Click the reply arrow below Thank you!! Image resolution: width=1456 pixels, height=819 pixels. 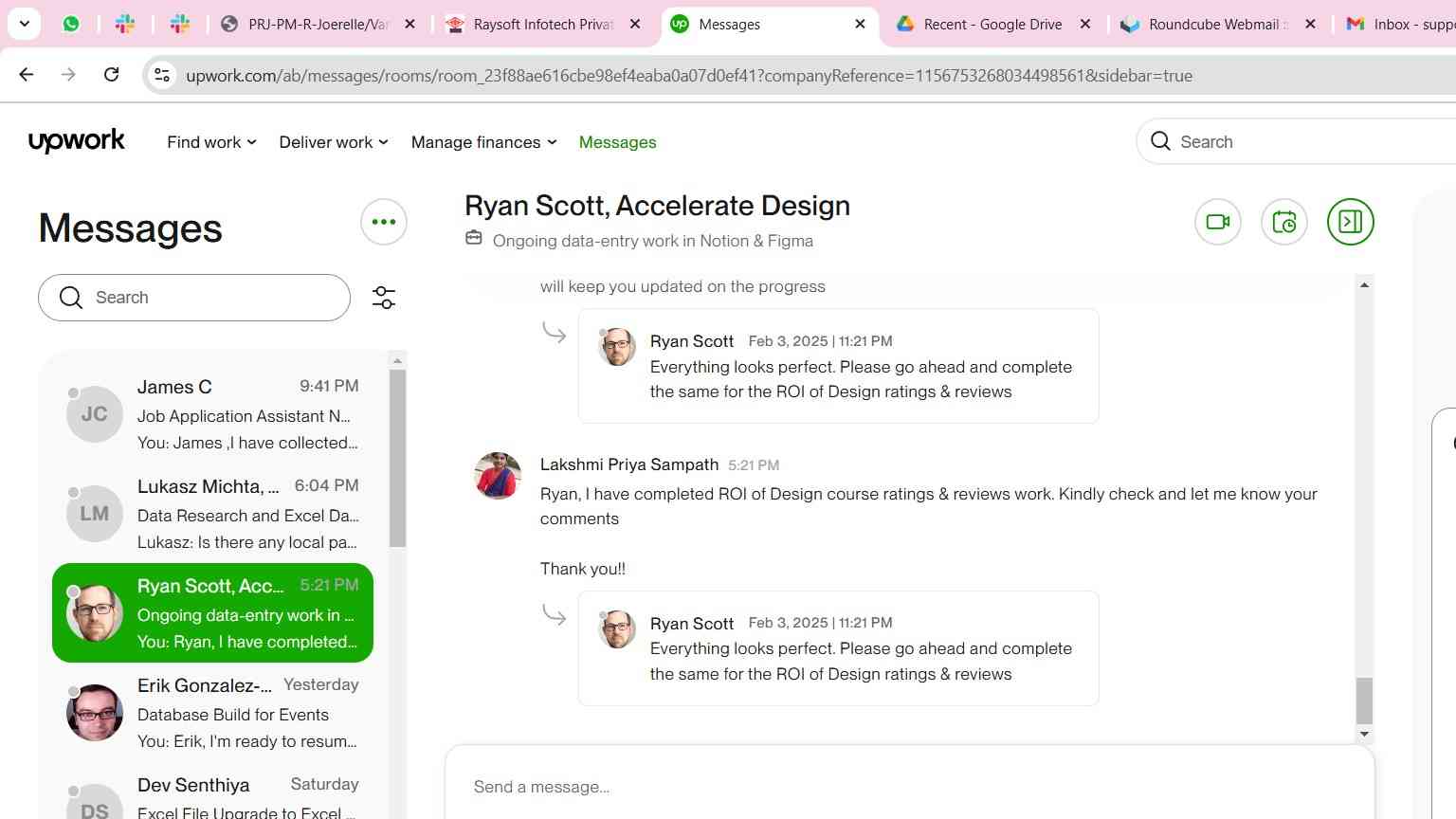pyautogui.click(x=555, y=614)
